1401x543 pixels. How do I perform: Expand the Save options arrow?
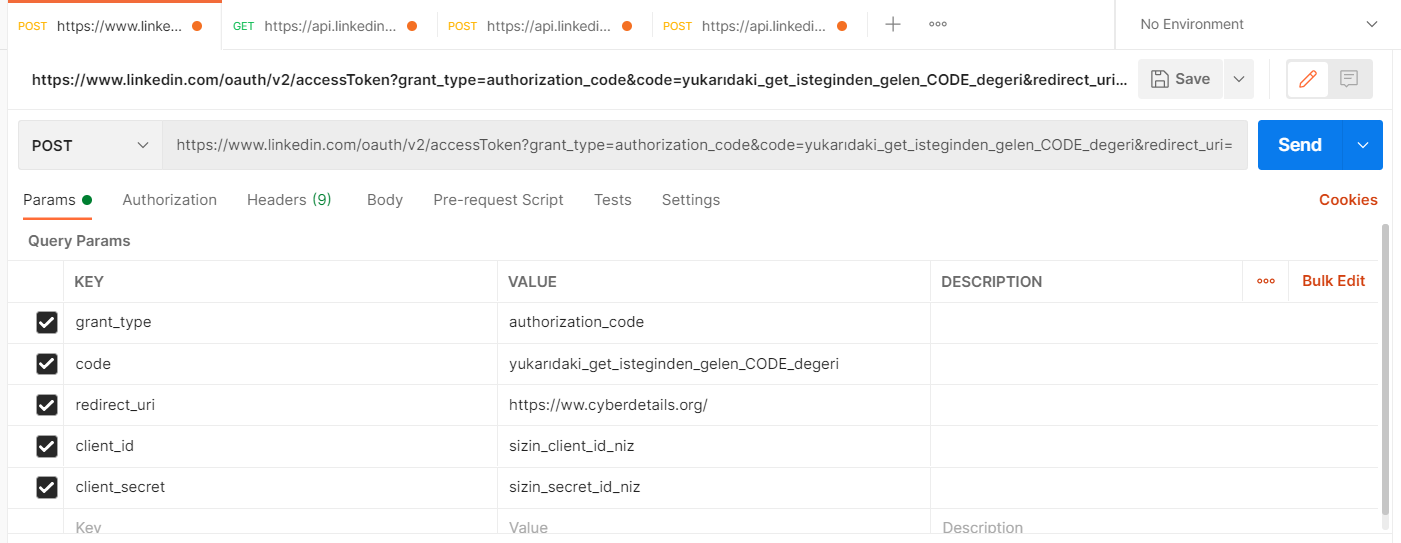click(x=1238, y=79)
